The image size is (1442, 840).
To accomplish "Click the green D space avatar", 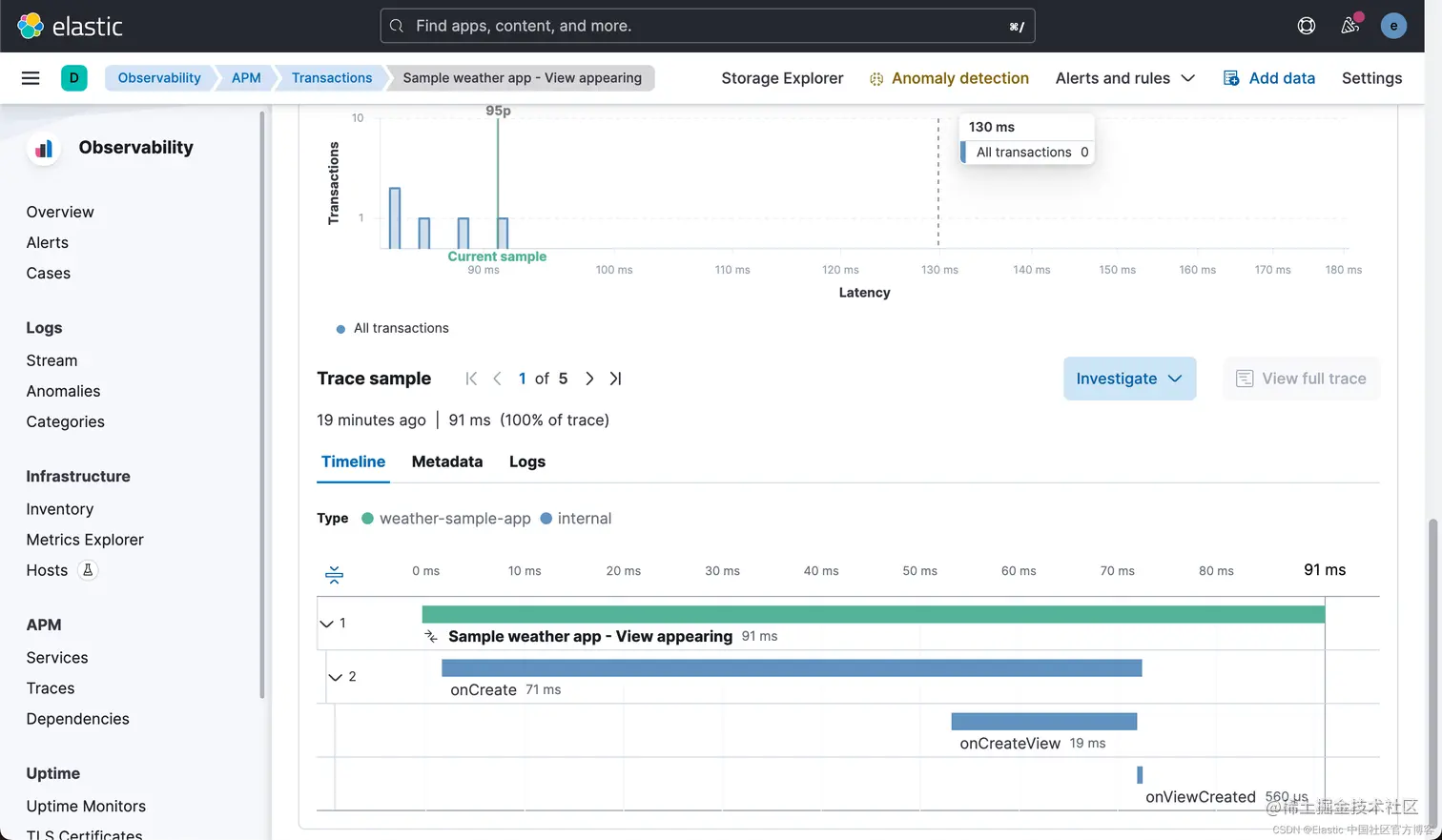I will click(73, 78).
